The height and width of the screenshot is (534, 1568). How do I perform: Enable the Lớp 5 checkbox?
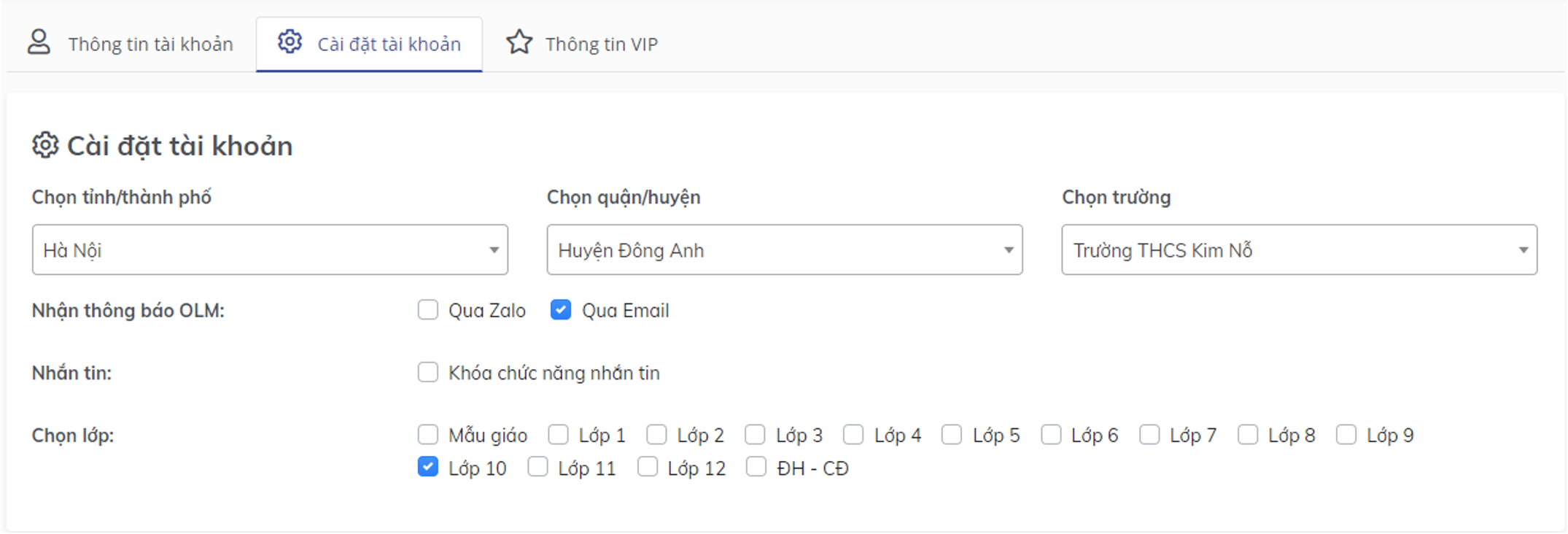coord(952,434)
